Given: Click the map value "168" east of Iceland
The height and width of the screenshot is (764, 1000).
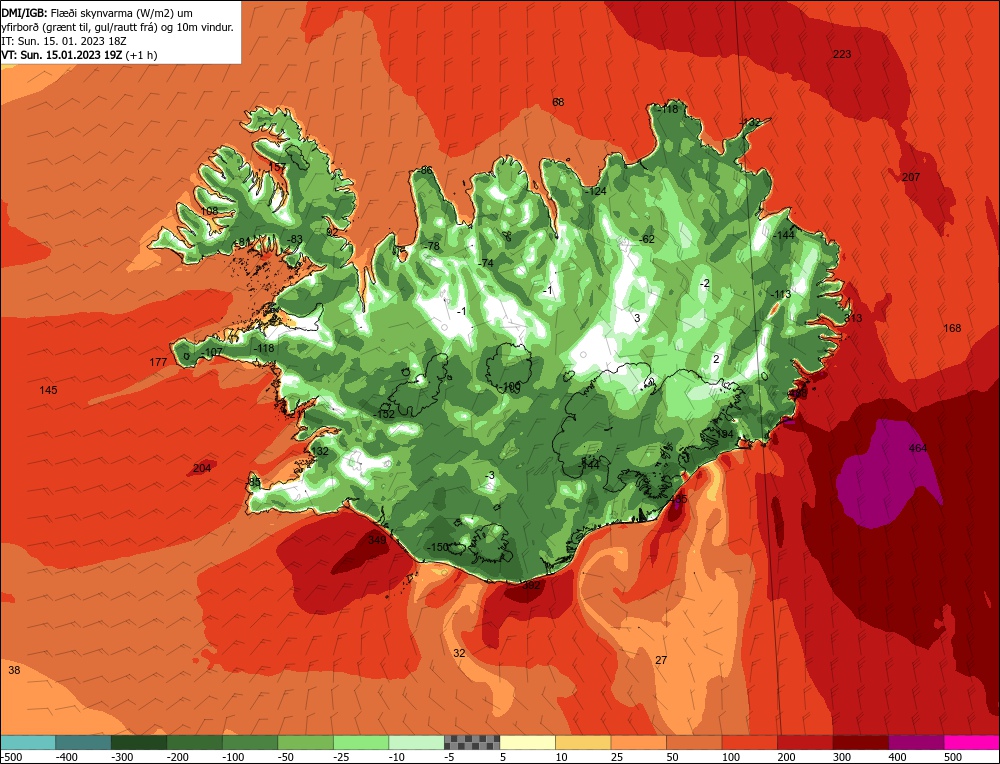Looking at the screenshot, I should click(x=952, y=328).
